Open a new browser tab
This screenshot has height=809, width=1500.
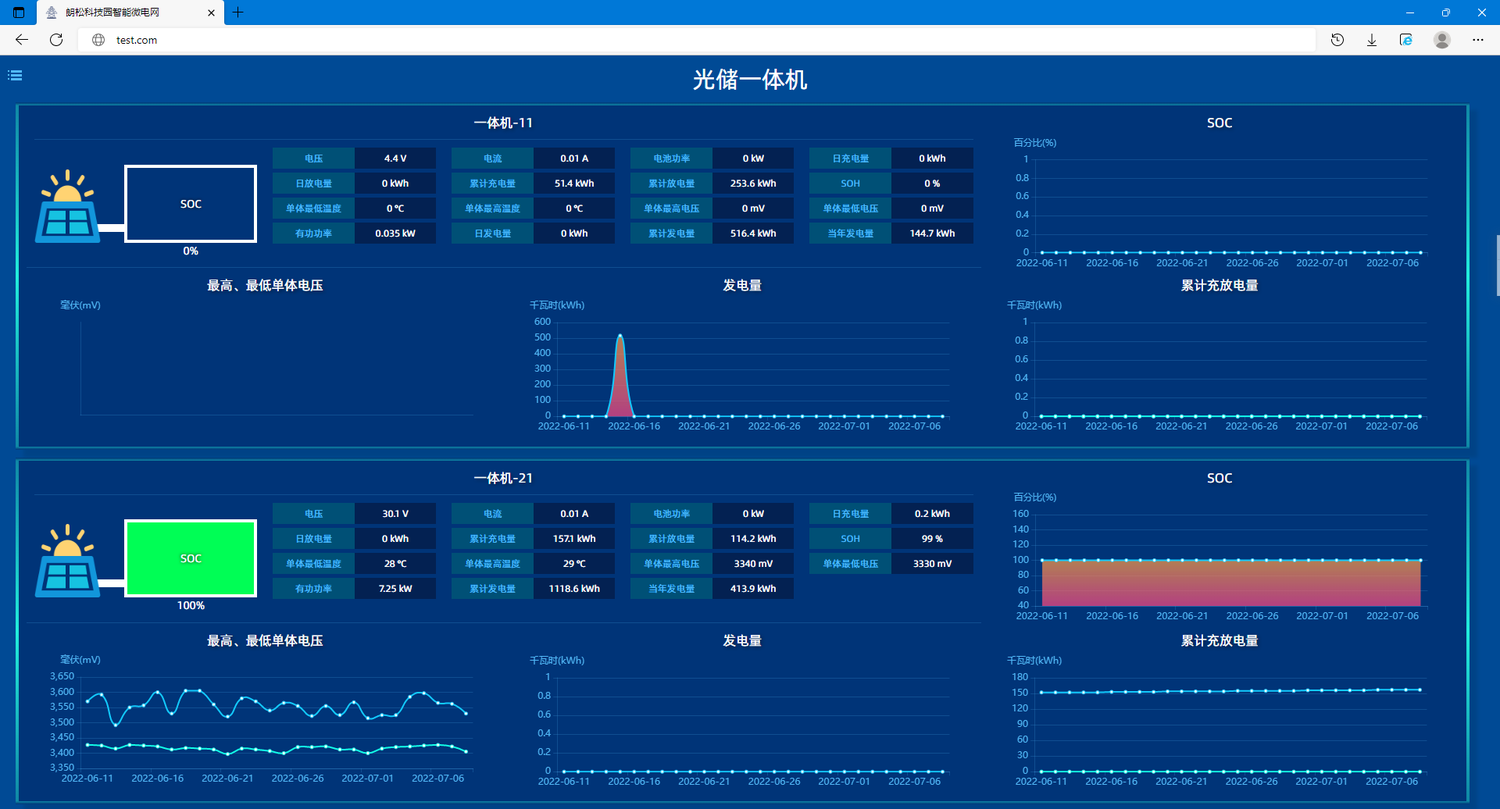(x=237, y=13)
